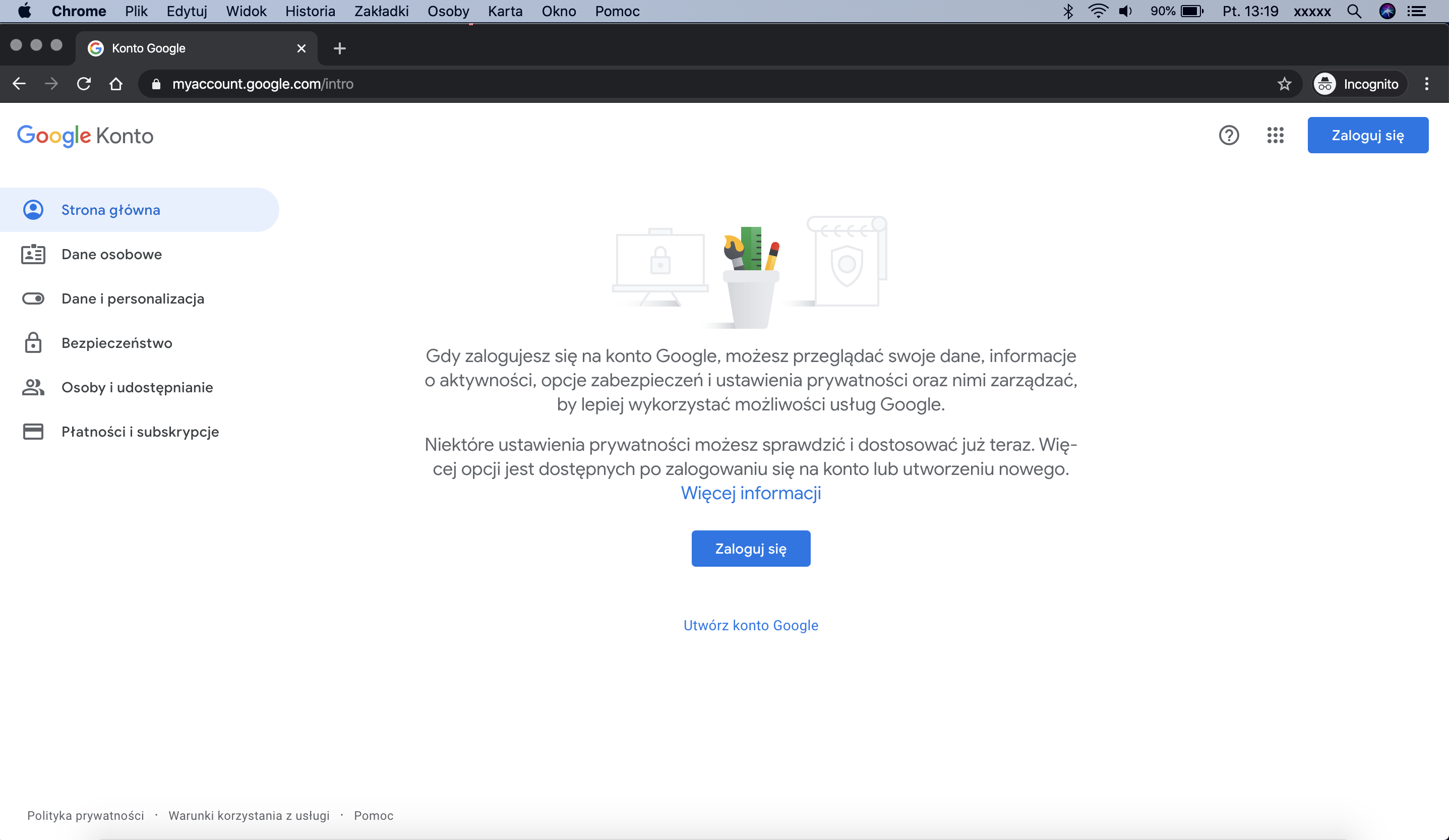Open the Karta menu

point(505,11)
